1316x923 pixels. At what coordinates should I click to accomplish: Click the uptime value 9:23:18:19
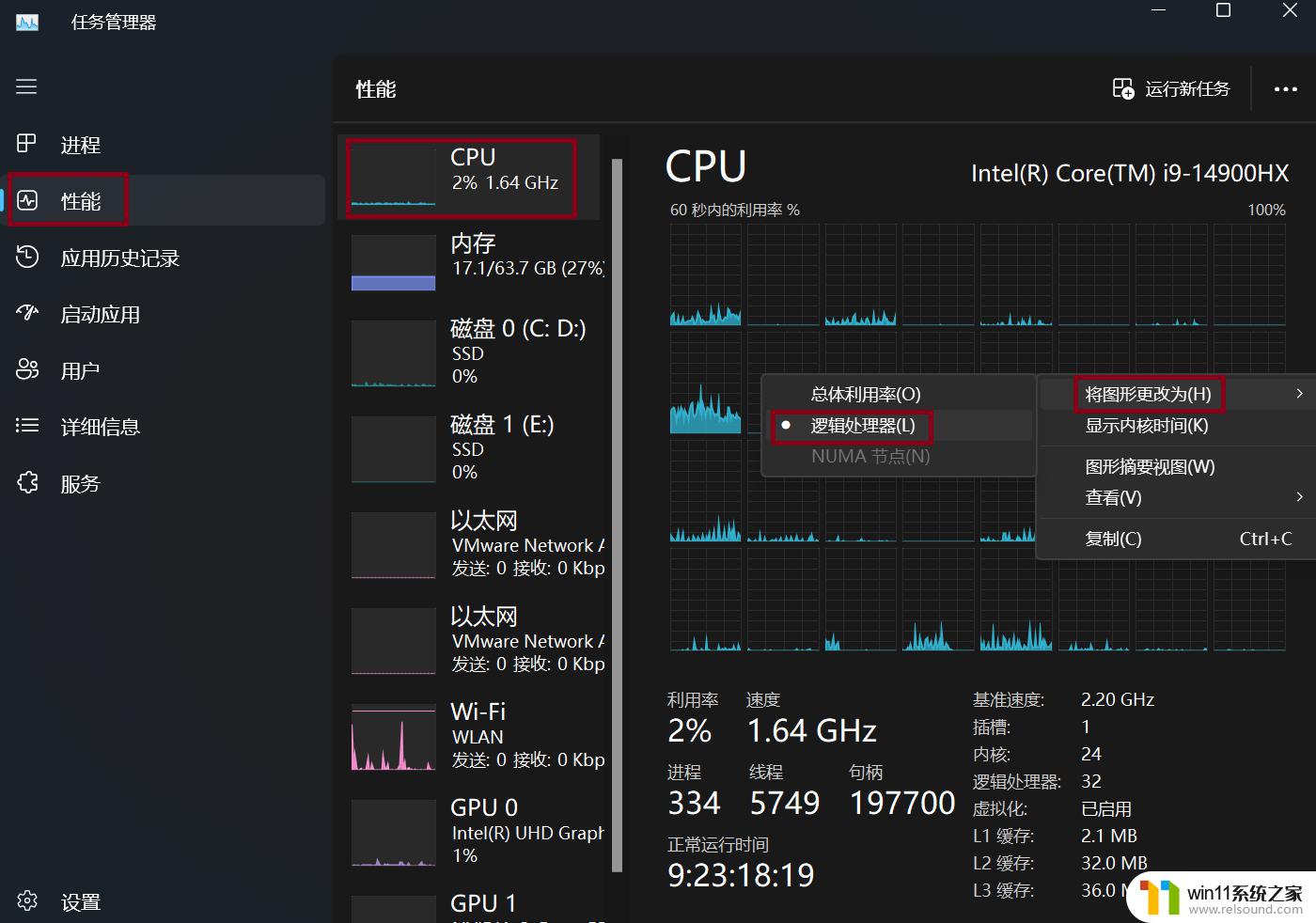[741, 875]
